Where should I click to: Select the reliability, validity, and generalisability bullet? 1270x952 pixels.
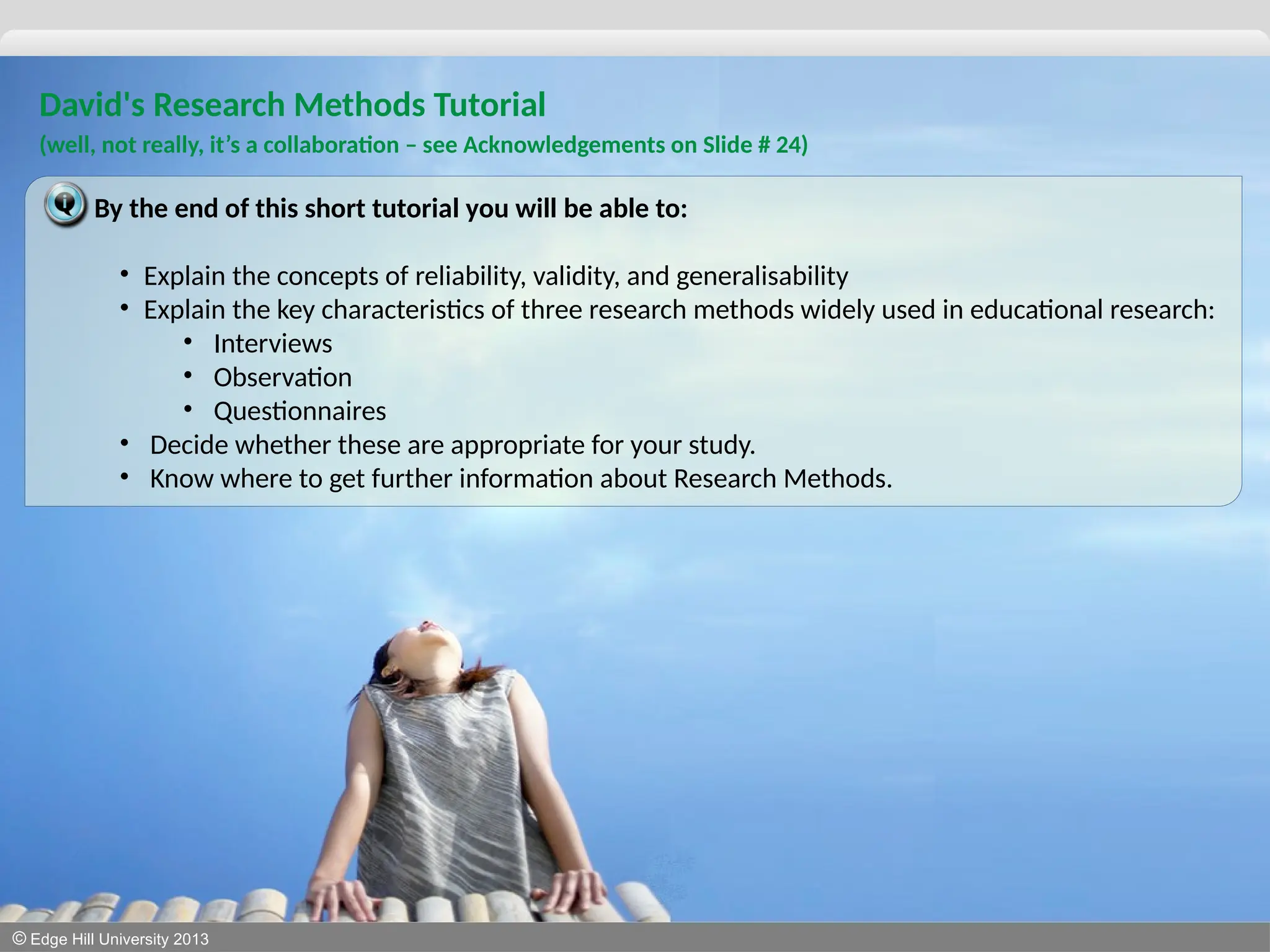495,276
